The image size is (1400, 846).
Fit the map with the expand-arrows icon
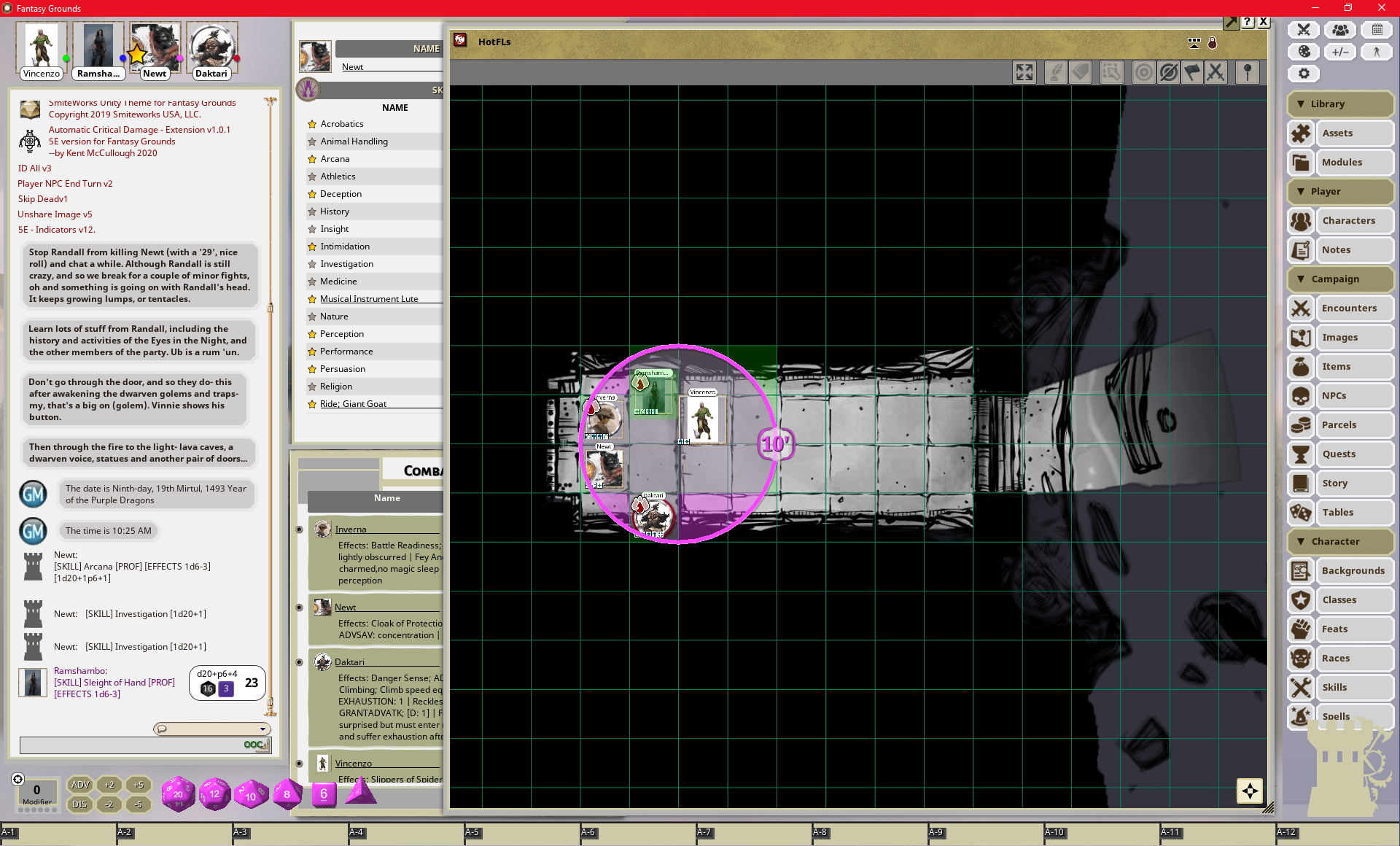1024,72
